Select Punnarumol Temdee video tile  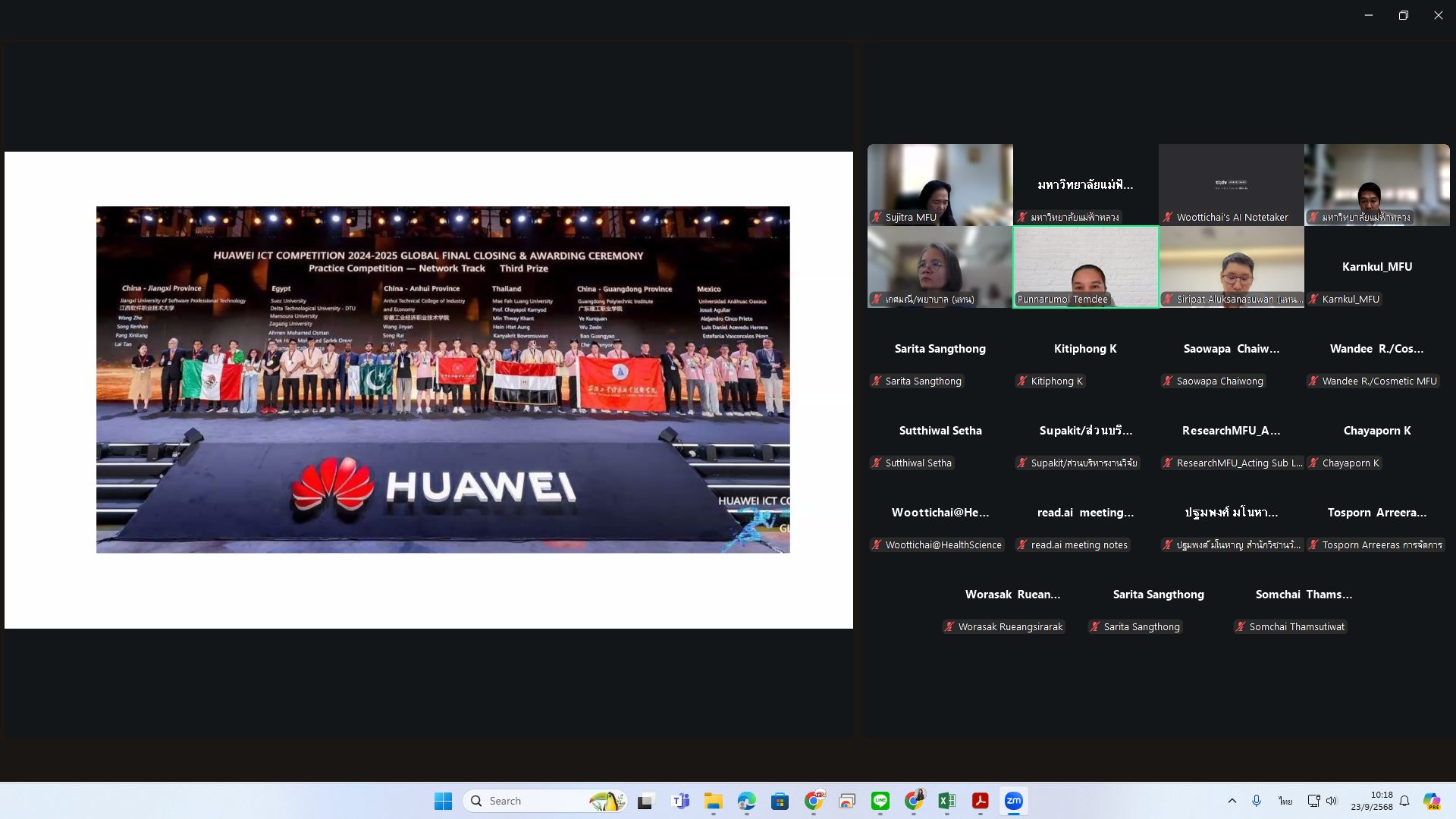coord(1085,265)
